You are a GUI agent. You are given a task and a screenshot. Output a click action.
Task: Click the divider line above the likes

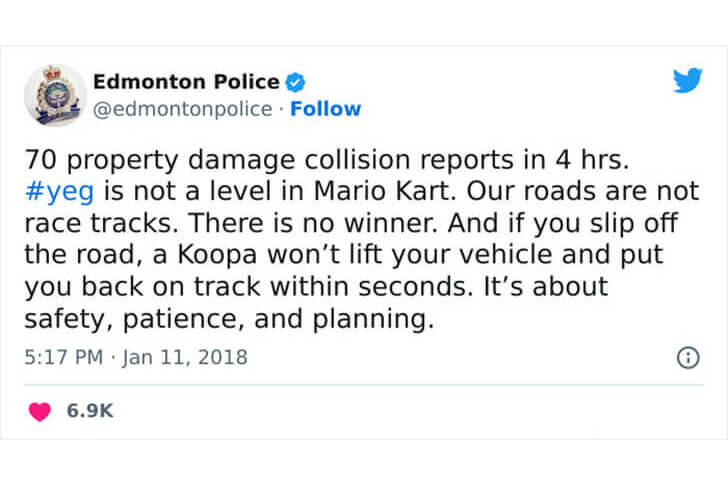(364, 385)
